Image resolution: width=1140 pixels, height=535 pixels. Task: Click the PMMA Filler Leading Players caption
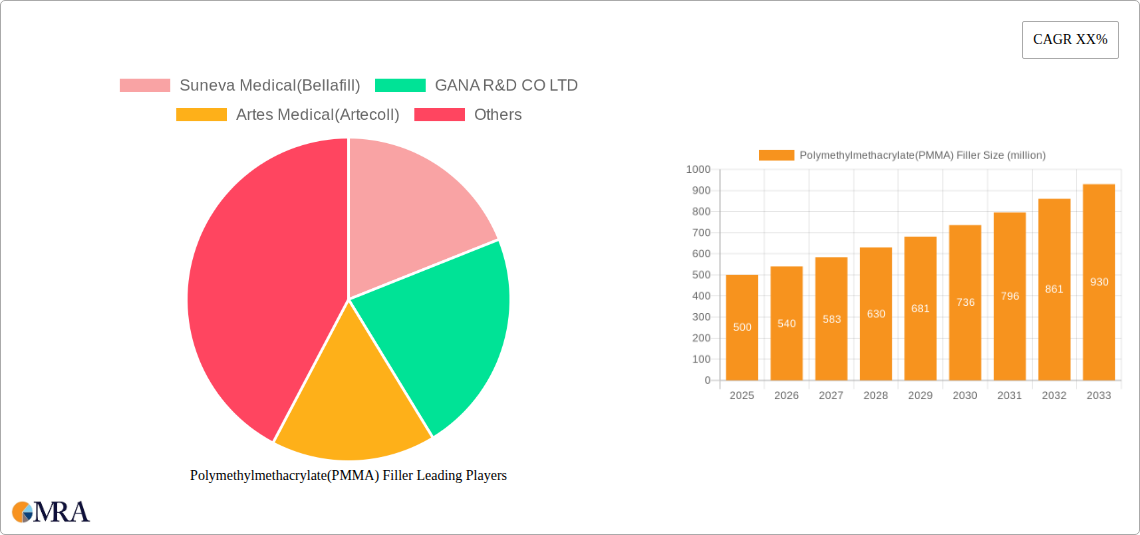(348, 475)
